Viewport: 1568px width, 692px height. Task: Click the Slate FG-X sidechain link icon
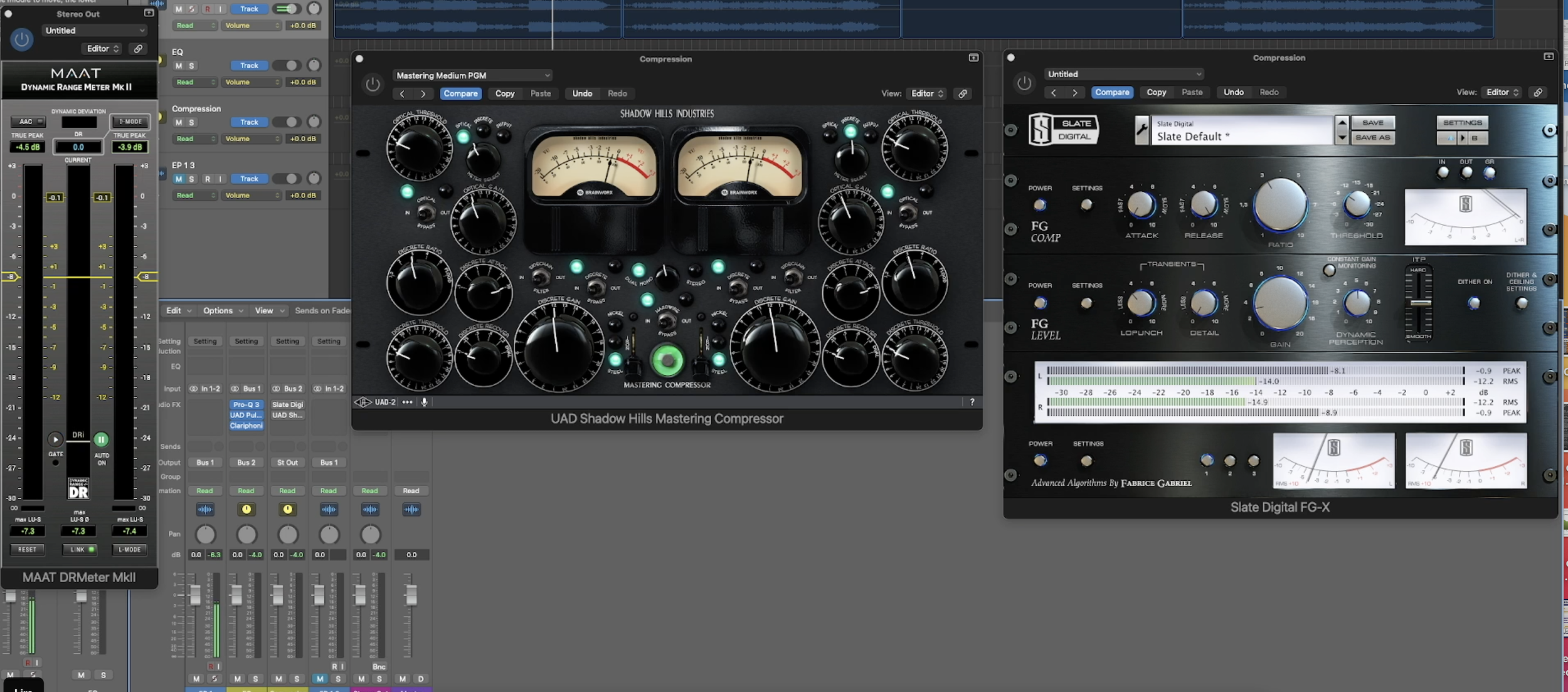1538,92
